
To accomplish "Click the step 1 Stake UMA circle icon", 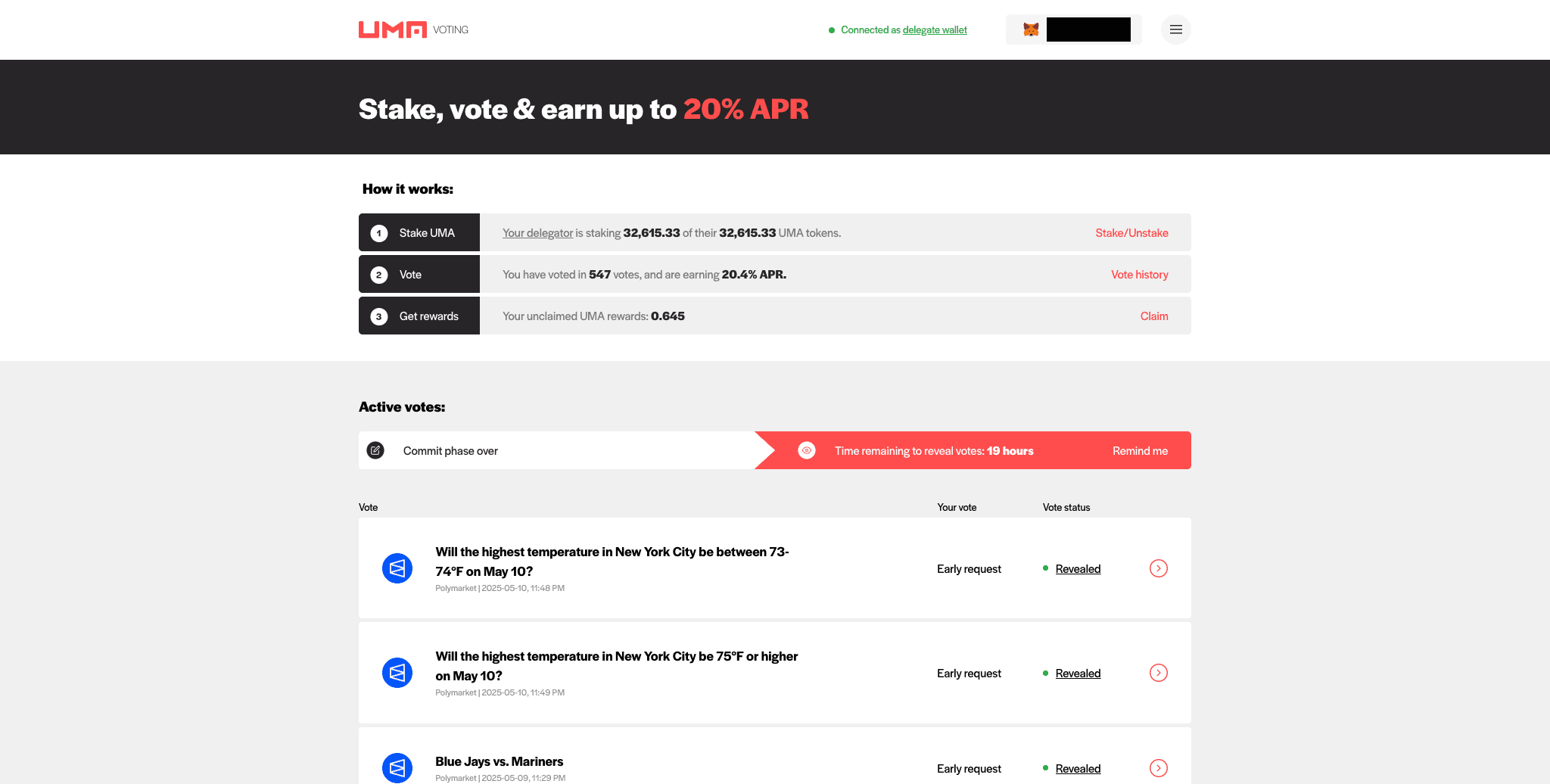I will click(378, 233).
